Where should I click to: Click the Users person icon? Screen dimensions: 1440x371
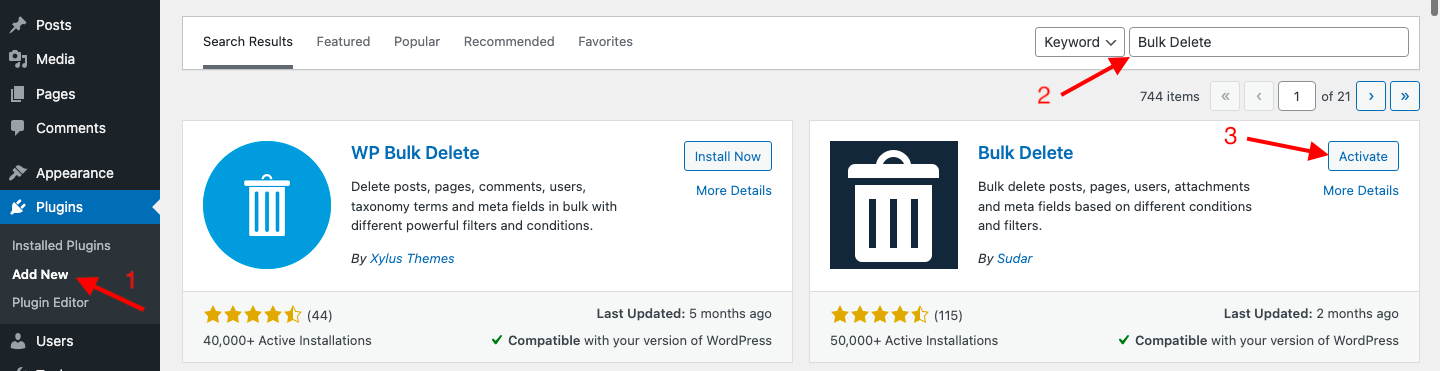[18, 341]
